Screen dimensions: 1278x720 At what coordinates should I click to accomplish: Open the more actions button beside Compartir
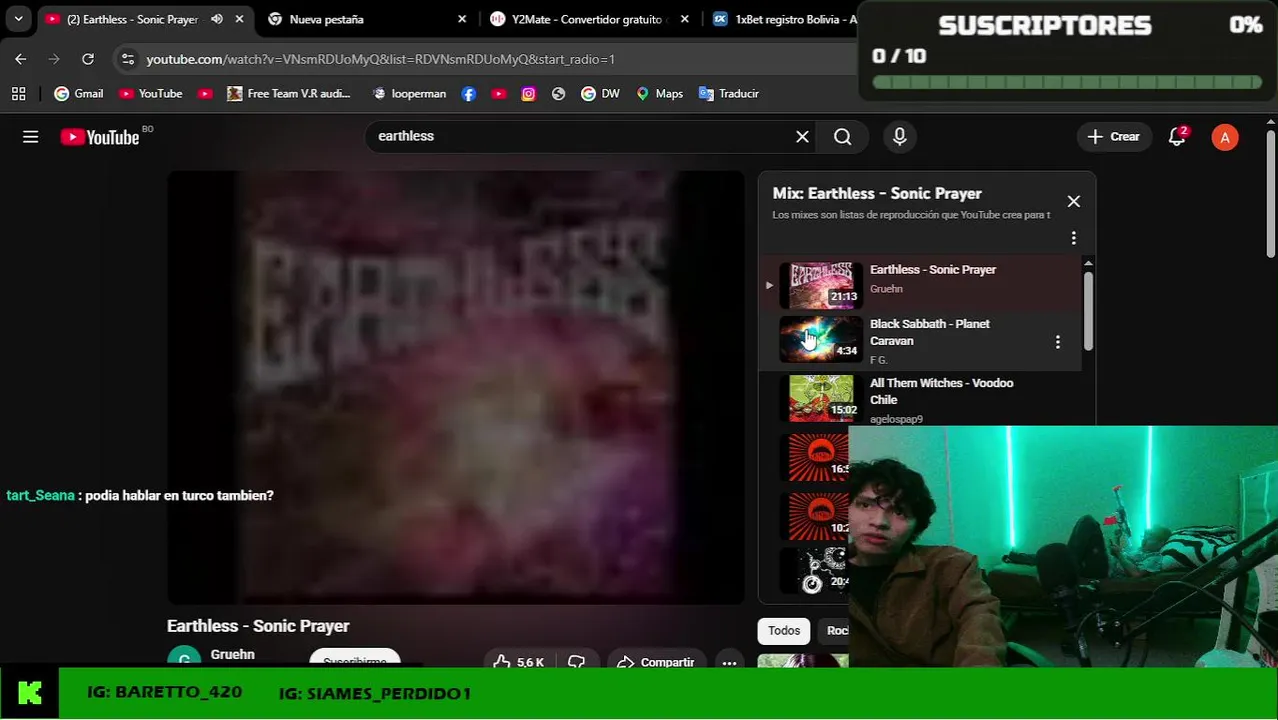tap(730, 662)
